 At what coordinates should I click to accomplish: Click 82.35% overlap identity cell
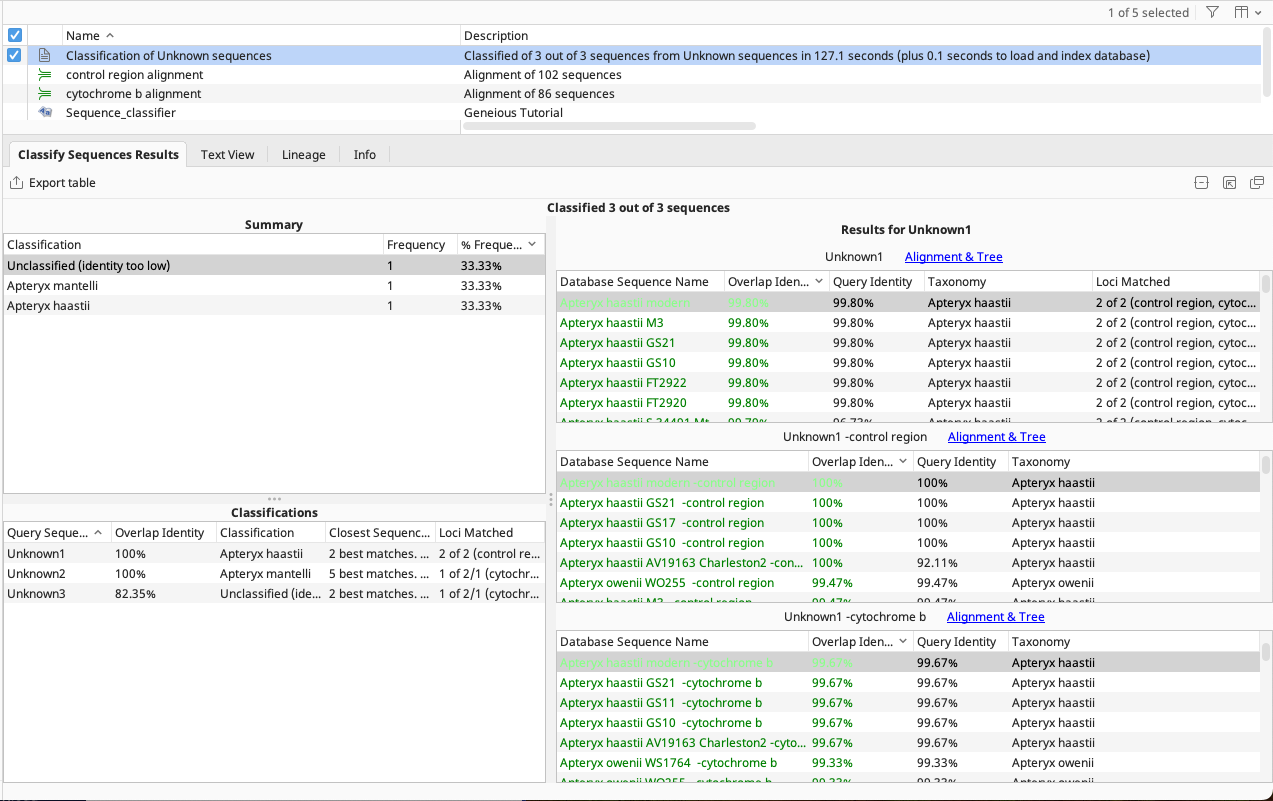[162, 594]
